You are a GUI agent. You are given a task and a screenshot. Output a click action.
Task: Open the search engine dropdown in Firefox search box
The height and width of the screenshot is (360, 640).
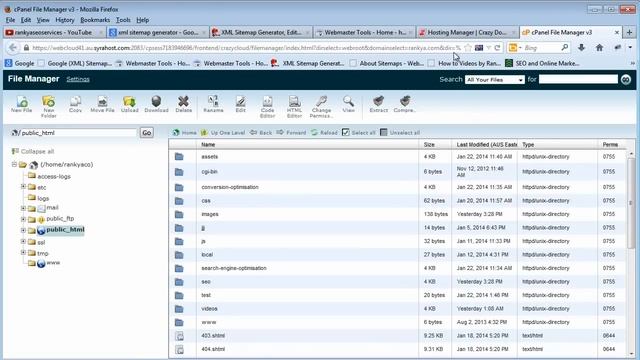click(x=515, y=48)
